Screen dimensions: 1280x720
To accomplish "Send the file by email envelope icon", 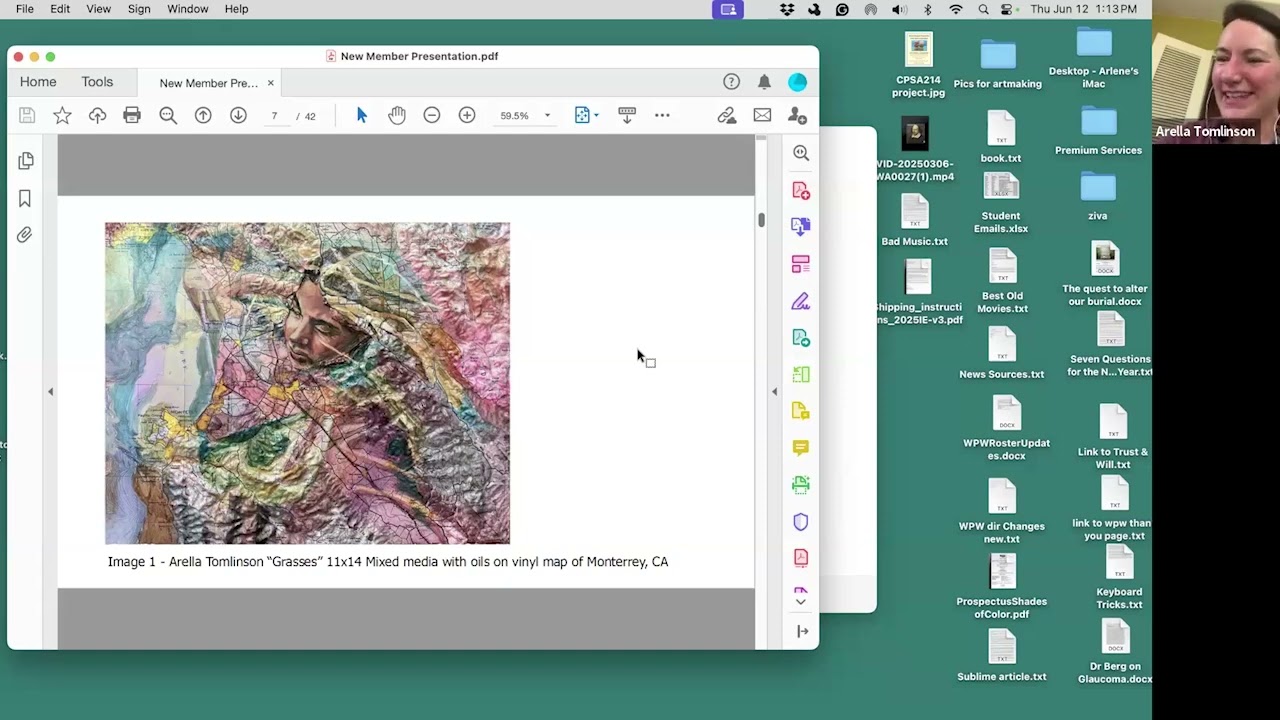I will 762,116.
